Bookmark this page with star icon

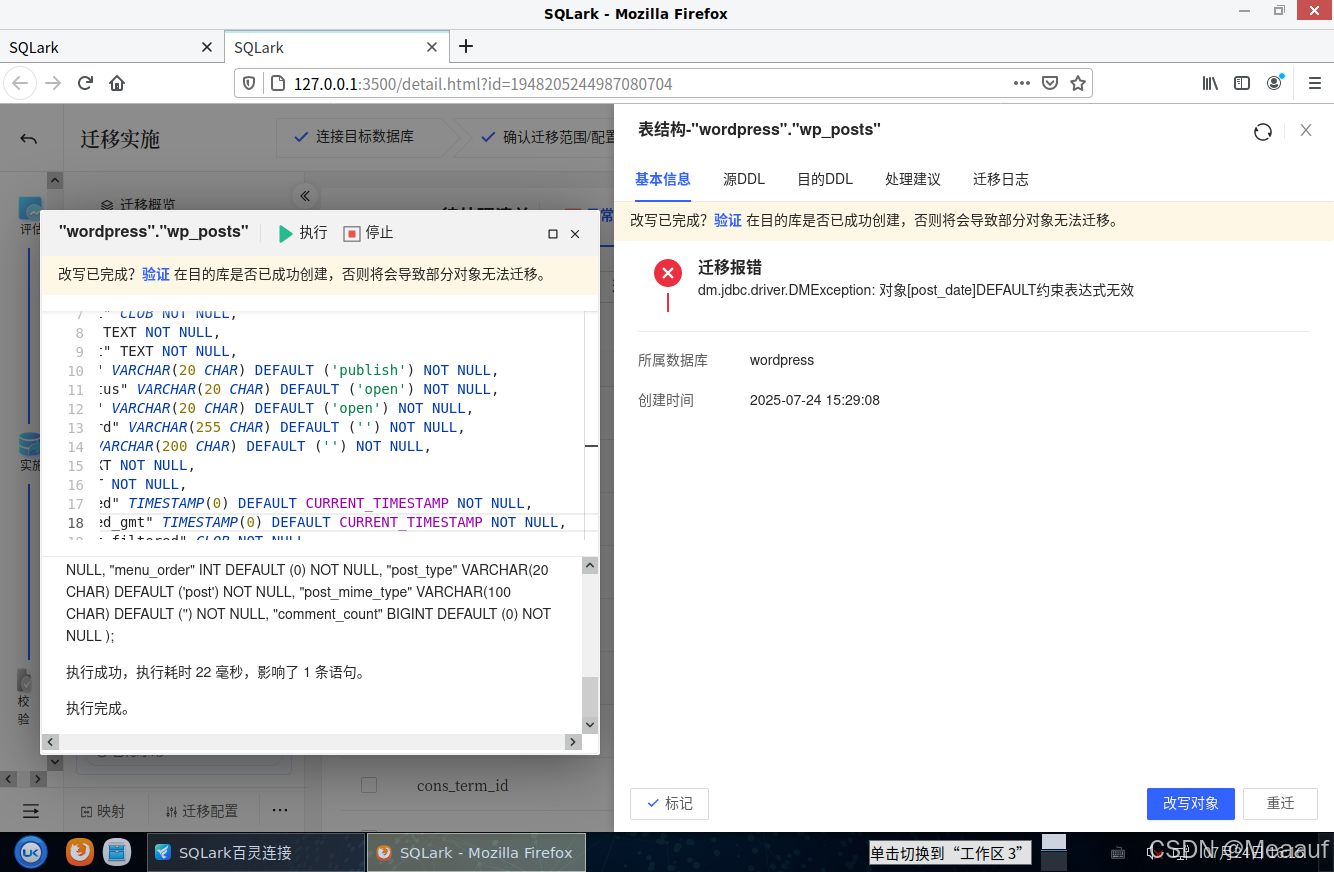[x=1078, y=83]
